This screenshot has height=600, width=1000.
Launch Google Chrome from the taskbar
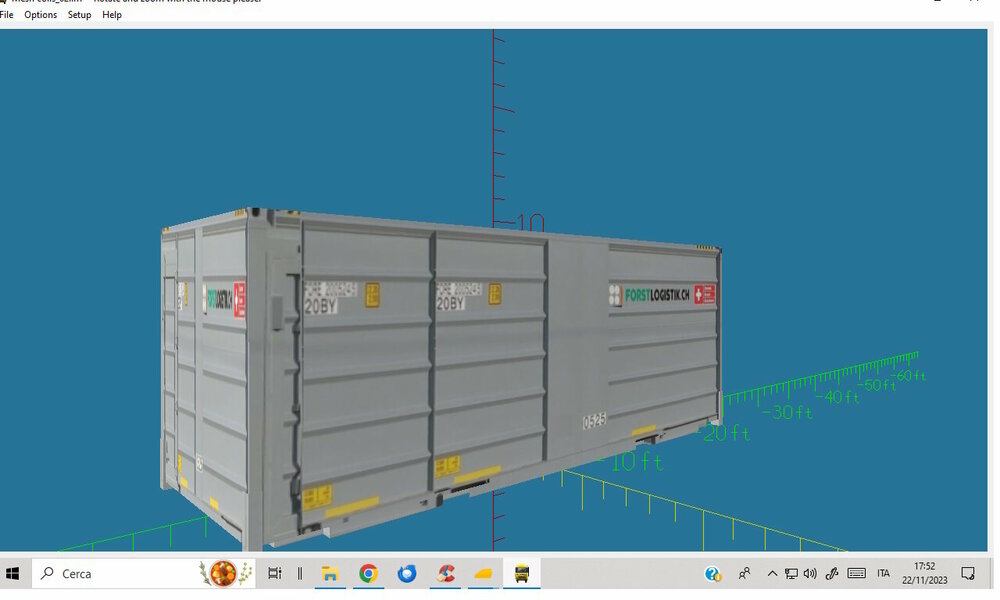pos(368,574)
